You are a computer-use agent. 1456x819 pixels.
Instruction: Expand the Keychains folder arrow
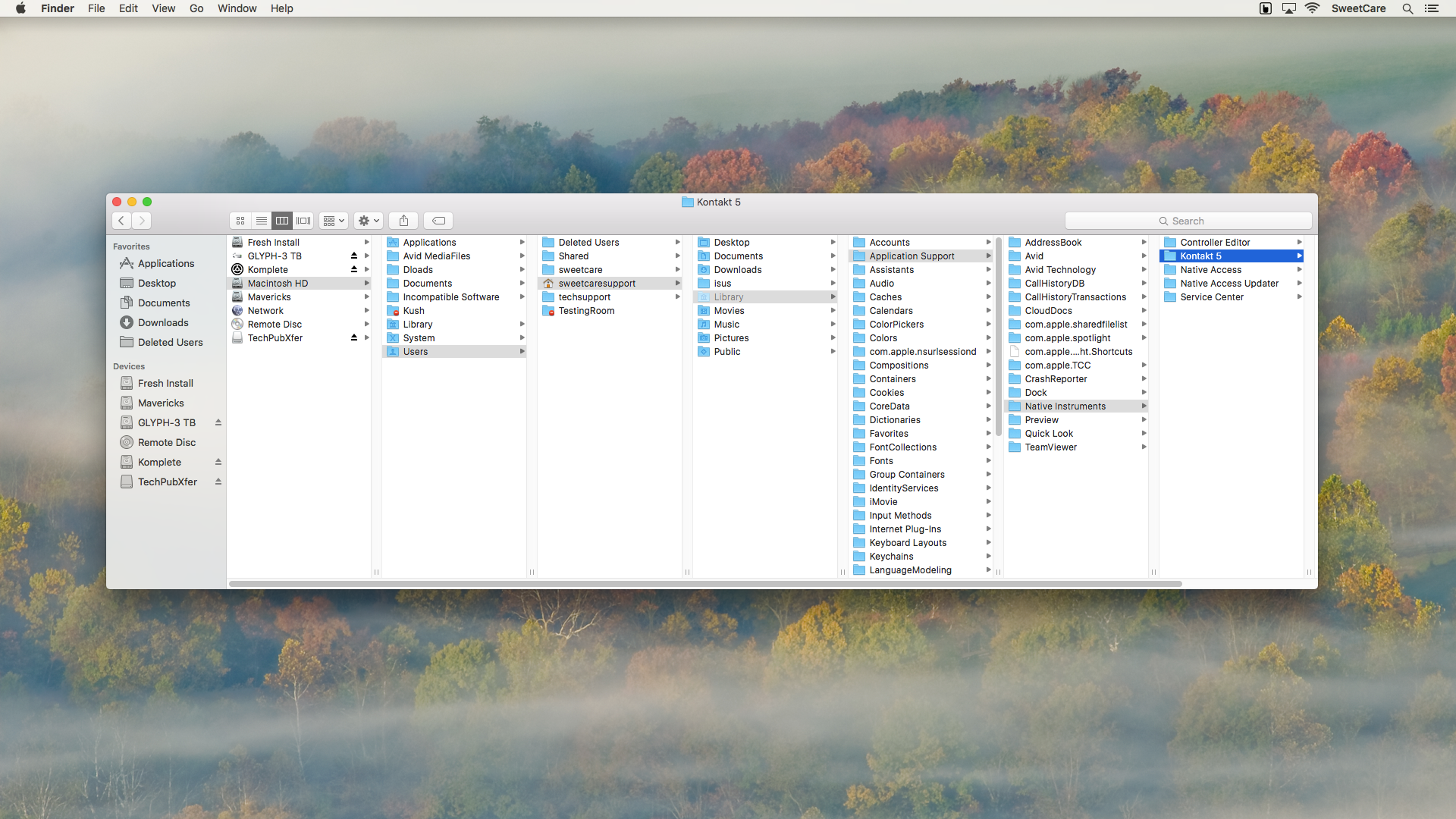988,556
